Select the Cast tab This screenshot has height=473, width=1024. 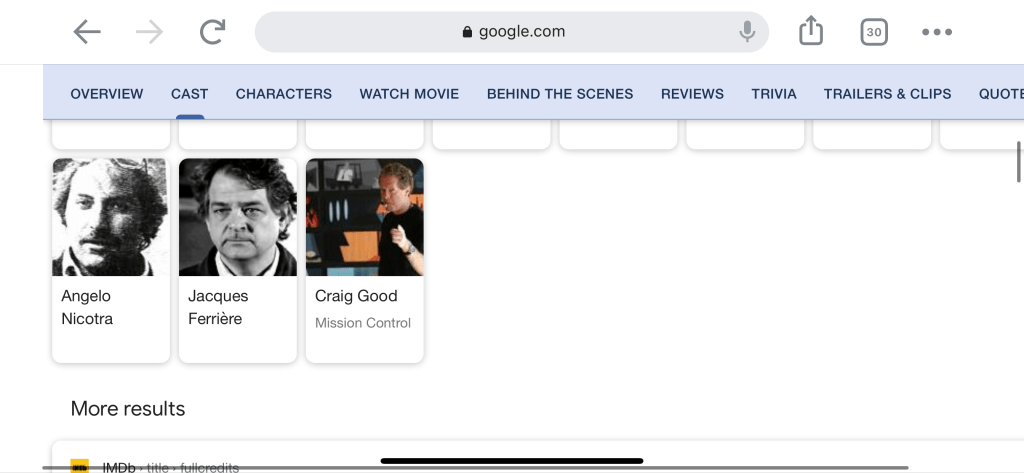tap(189, 94)
